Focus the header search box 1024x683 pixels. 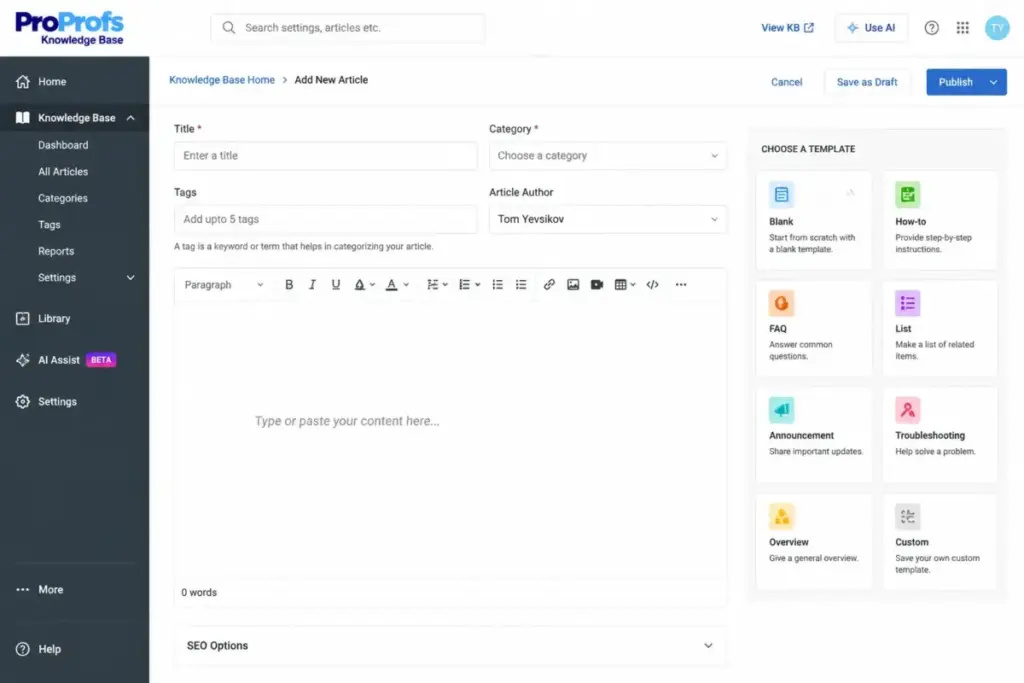pyautogui.click(x=347, y=27)
